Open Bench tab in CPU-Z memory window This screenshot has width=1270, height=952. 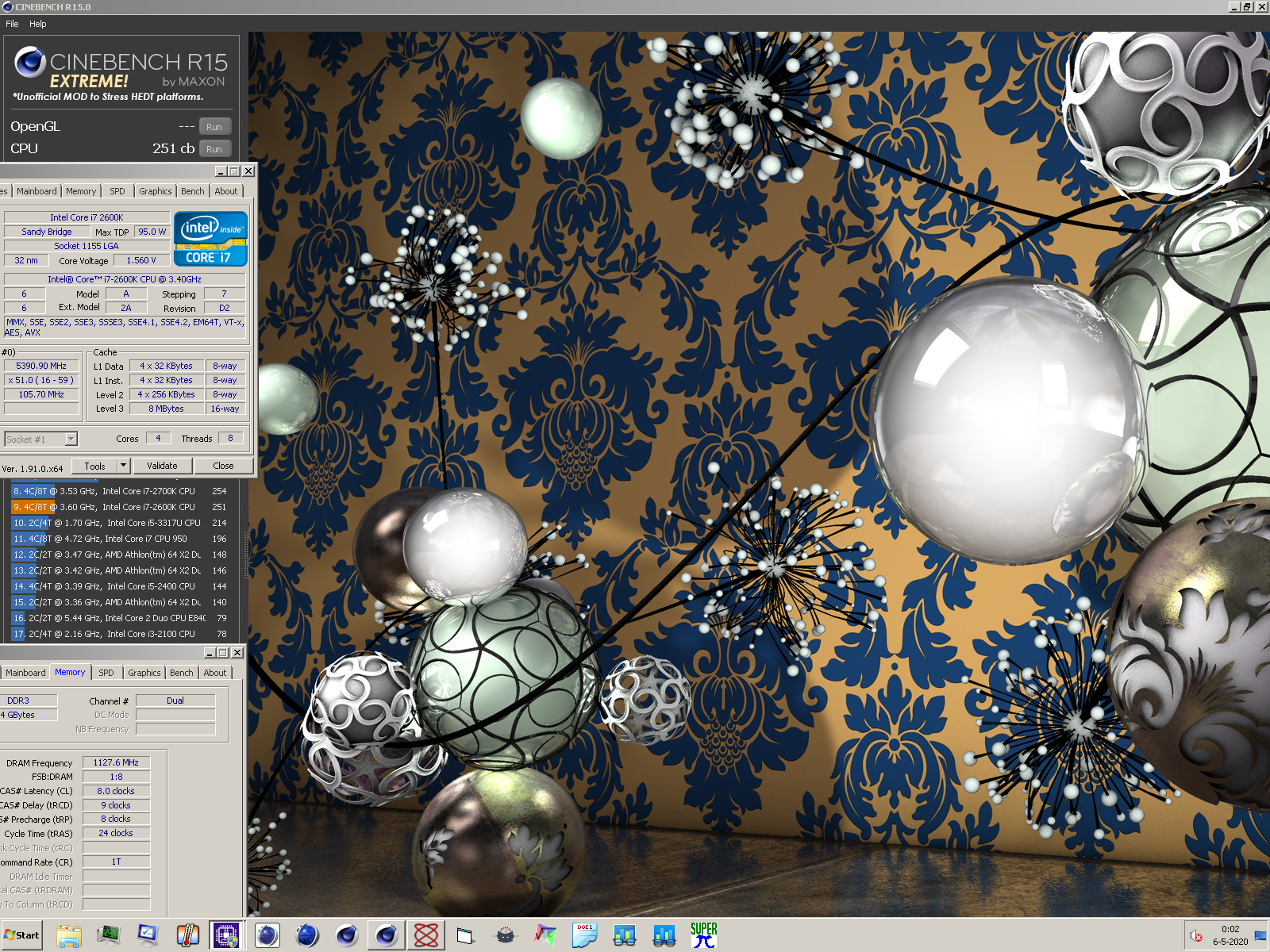pos(182,673)
